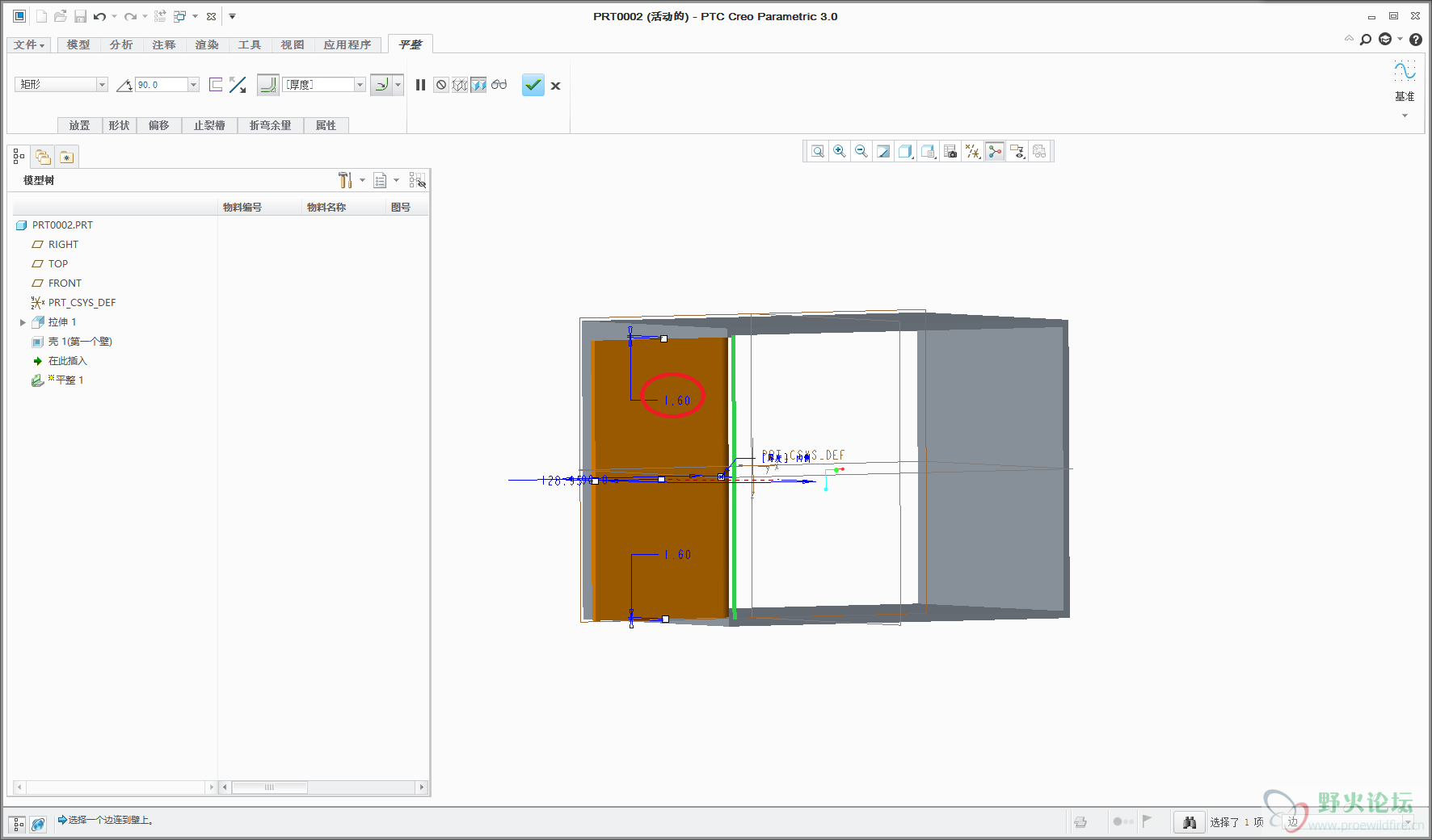Open the 止裂槽 relief panel
The width and height of the screenshot is (1432, 840).
click(x=209, y=125)
